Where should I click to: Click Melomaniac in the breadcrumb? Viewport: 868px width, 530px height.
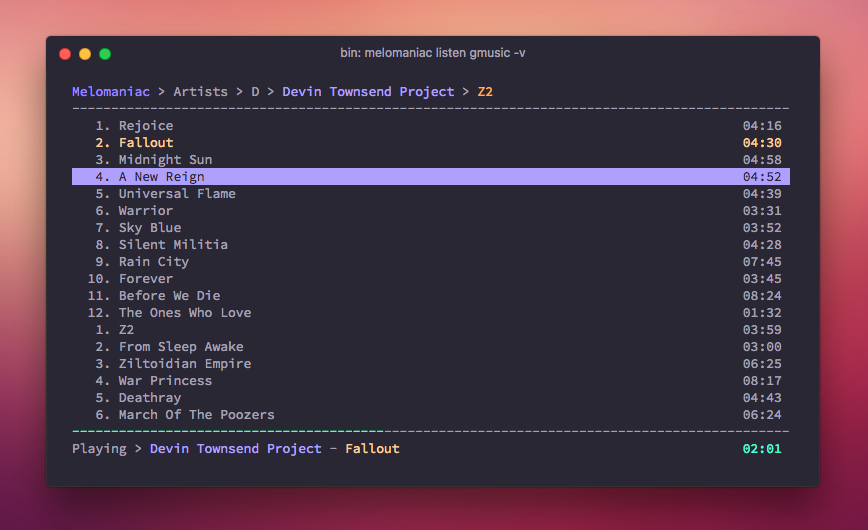pos(111,92)
